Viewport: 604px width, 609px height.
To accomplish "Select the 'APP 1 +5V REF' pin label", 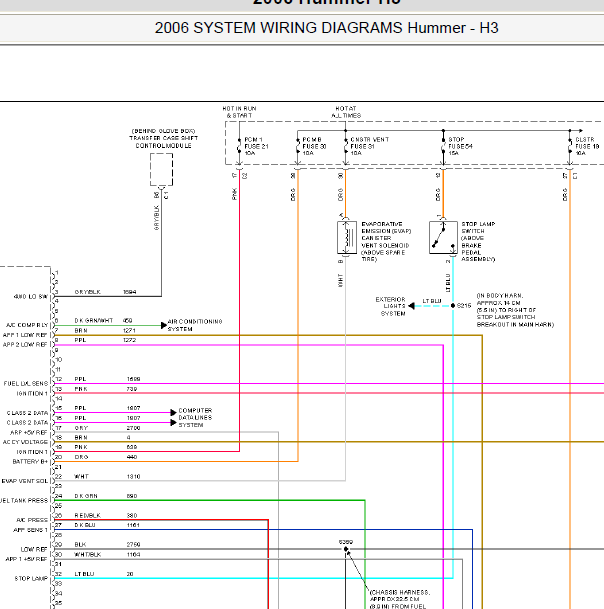I will click(x=26, y=559).
